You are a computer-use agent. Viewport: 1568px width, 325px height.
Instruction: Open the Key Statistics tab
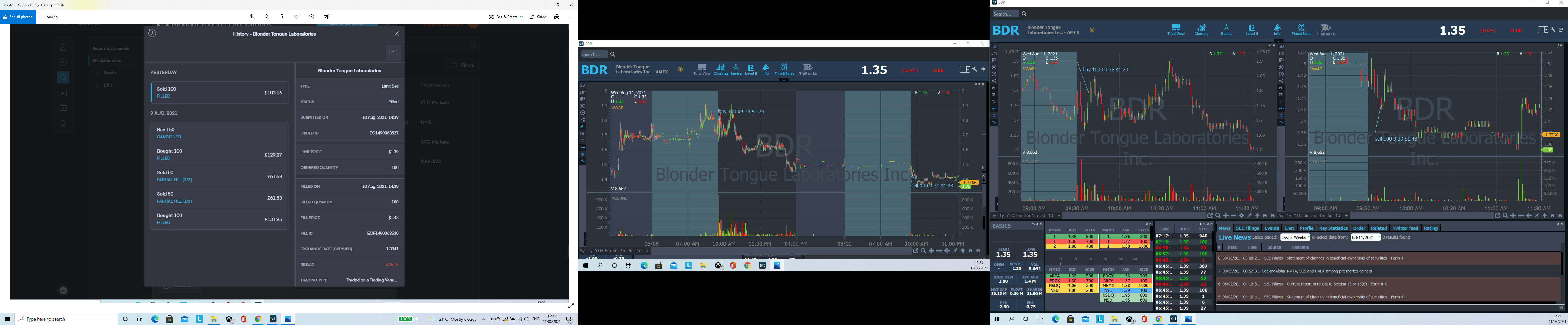[1333, 228]
